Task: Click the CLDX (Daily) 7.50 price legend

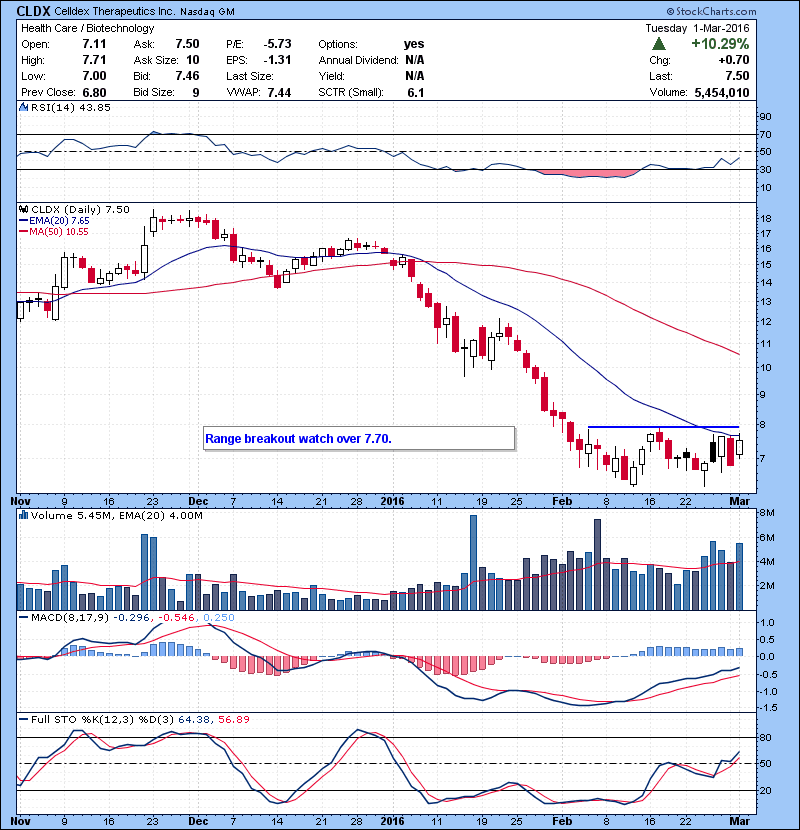Action: (x=80, y=210)
